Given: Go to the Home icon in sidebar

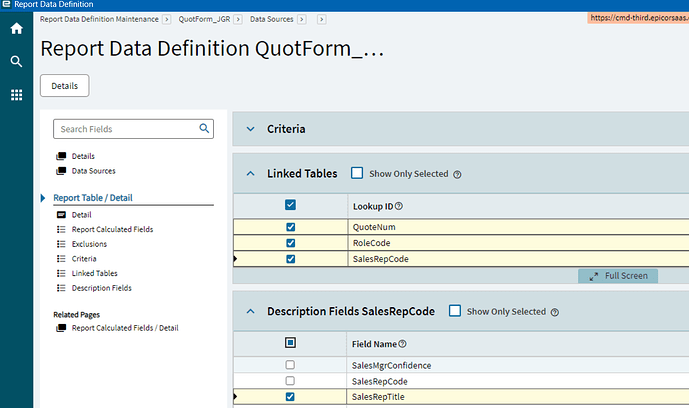Looking at the screenshot, I should (x=17, y=29).
